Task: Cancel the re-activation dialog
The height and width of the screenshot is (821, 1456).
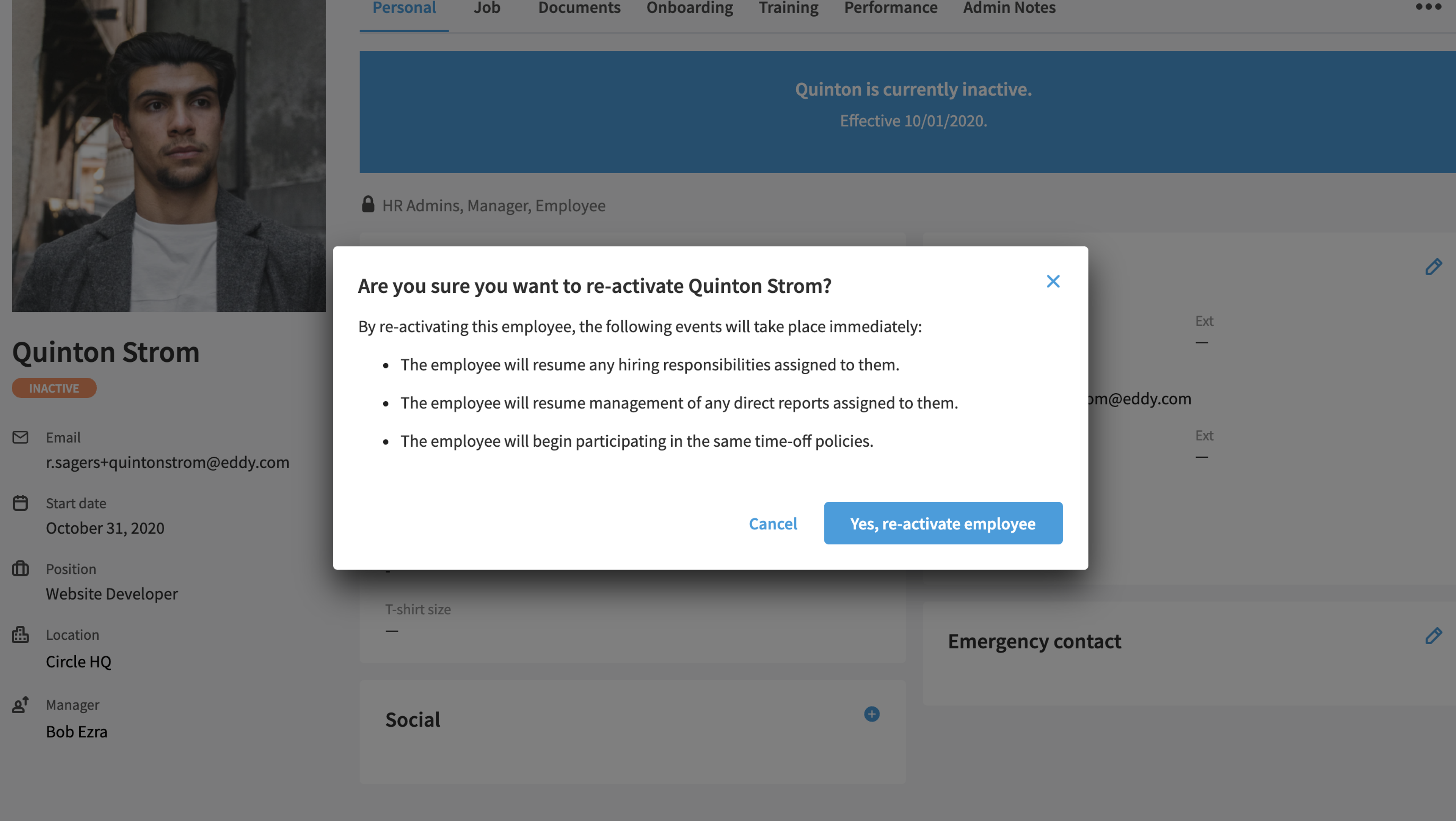Action: point(773,524)
